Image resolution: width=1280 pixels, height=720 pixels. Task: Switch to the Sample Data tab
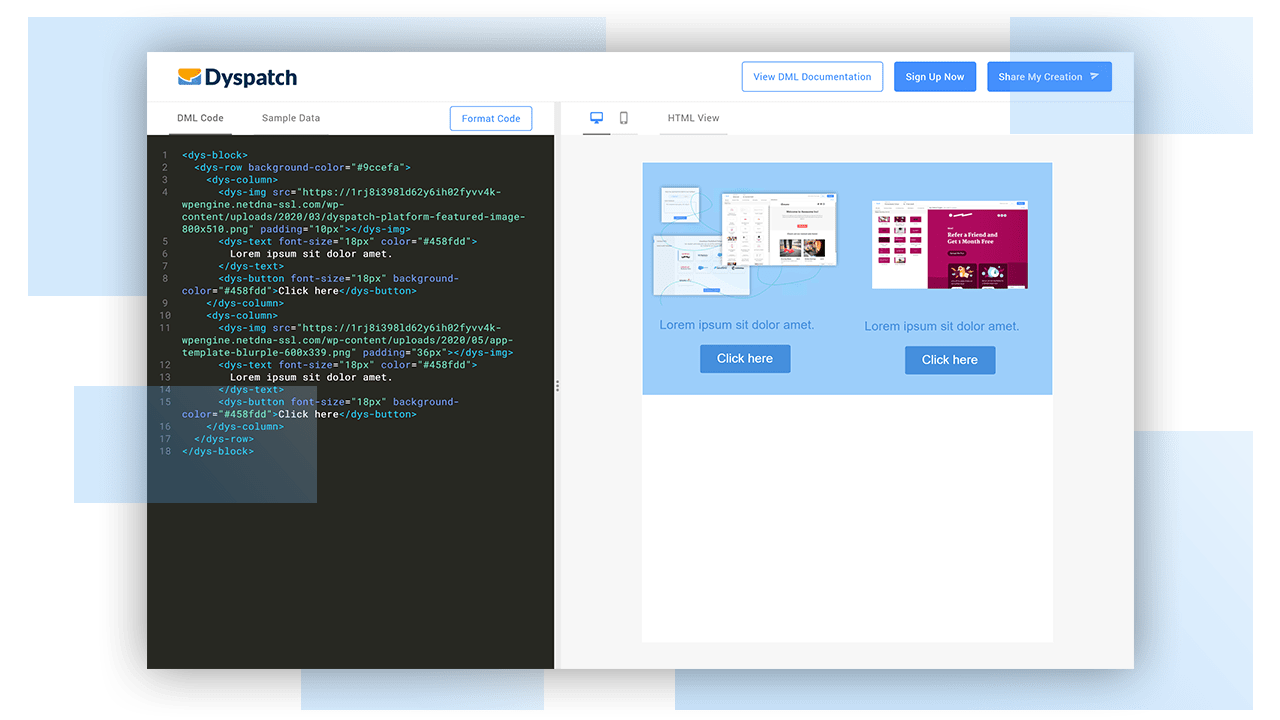[x=290, y=117]
